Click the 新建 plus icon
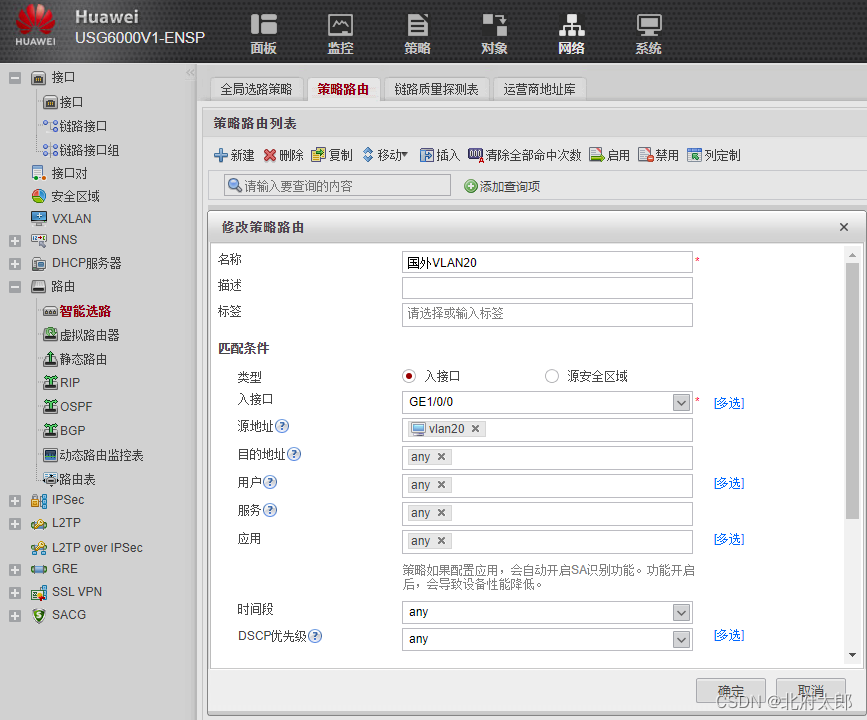The height and width of the screenshot is (720, 867). point(221,155)
